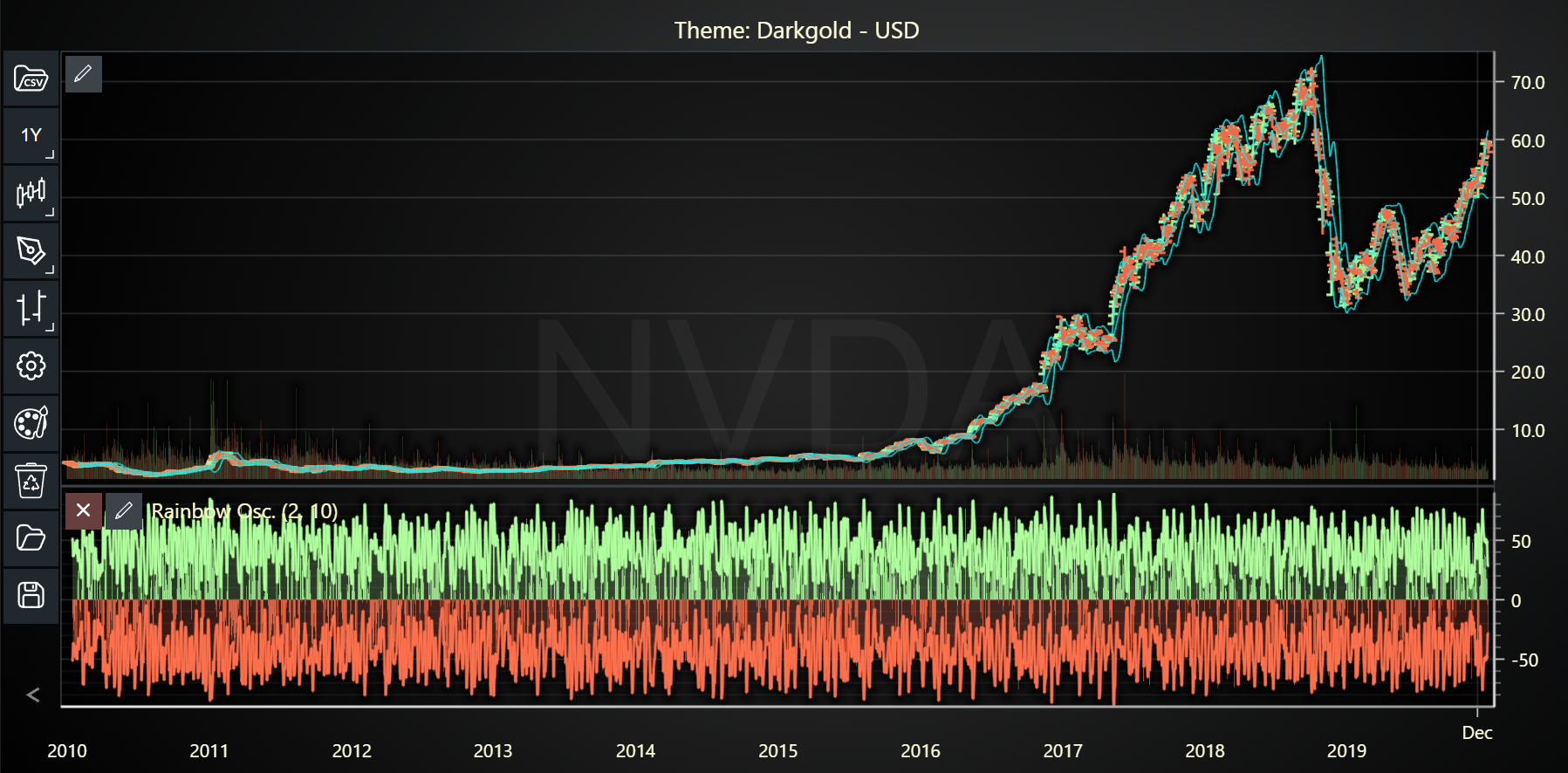This screenshot has height=773, width=1568.
Task: Click the 2013 label on time axis
Action: (x=493, y=751)
